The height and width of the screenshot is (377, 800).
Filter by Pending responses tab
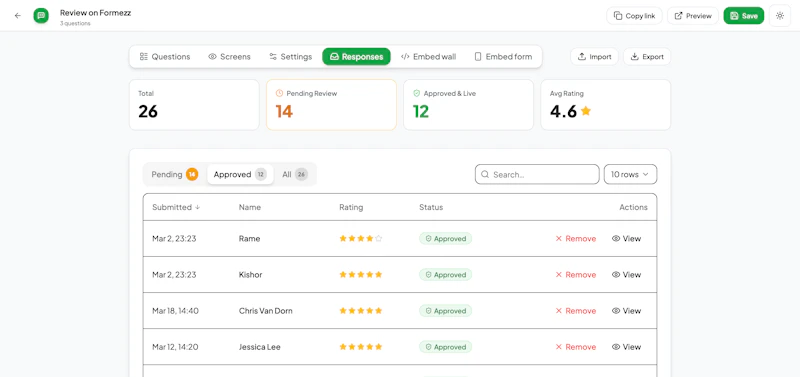coord(174,174)
